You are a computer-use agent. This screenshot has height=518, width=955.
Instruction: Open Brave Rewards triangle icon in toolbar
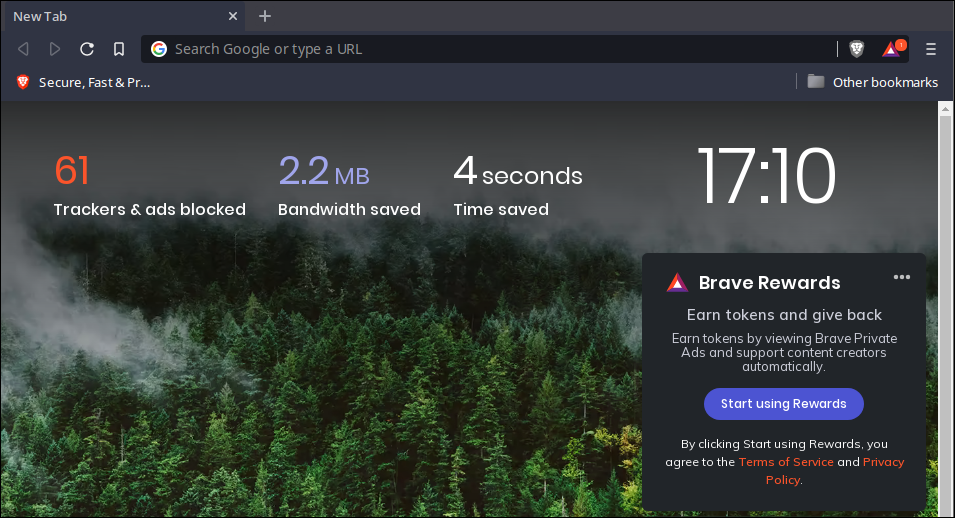pos(891,49)
